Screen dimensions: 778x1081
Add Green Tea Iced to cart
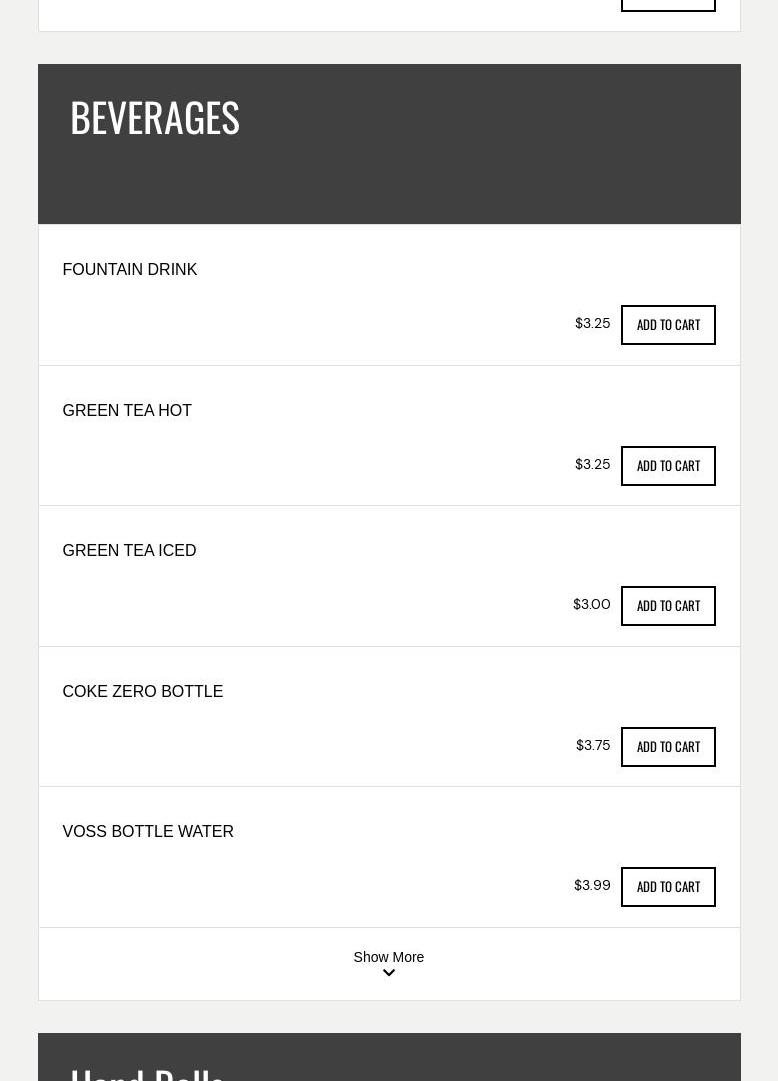pos(668,606)
